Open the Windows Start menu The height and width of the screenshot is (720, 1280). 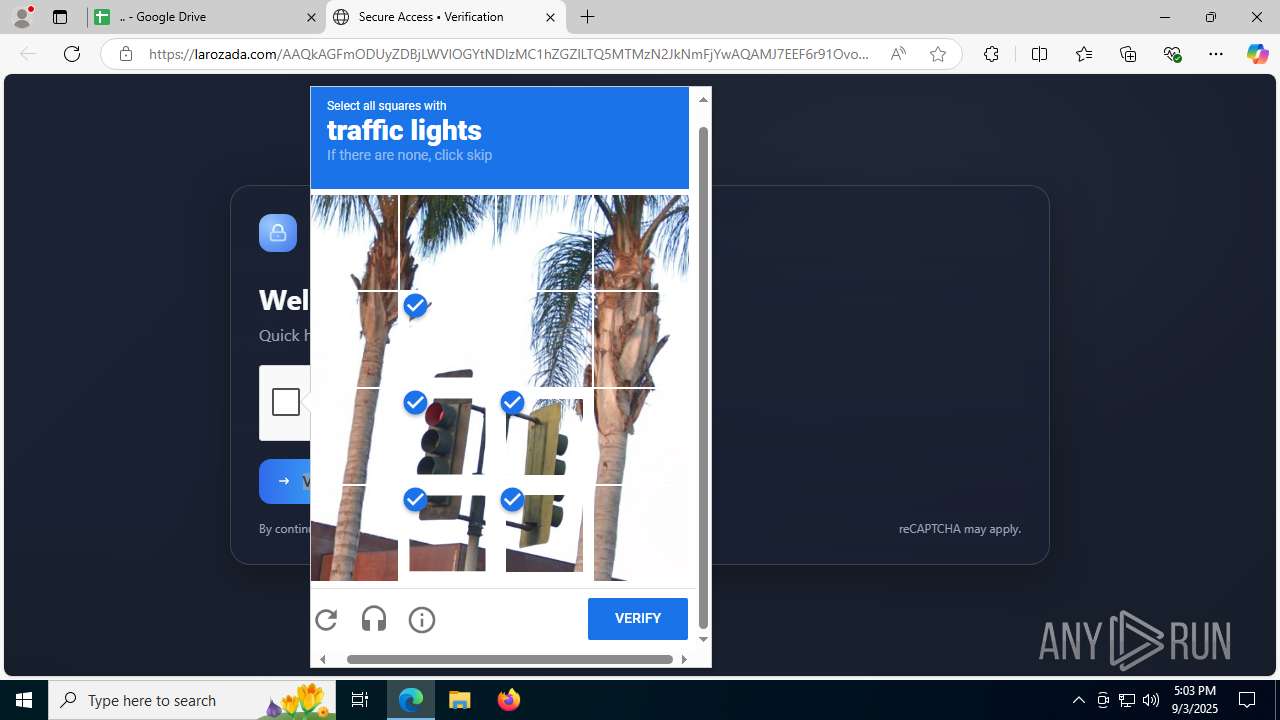tap(24, 700)
